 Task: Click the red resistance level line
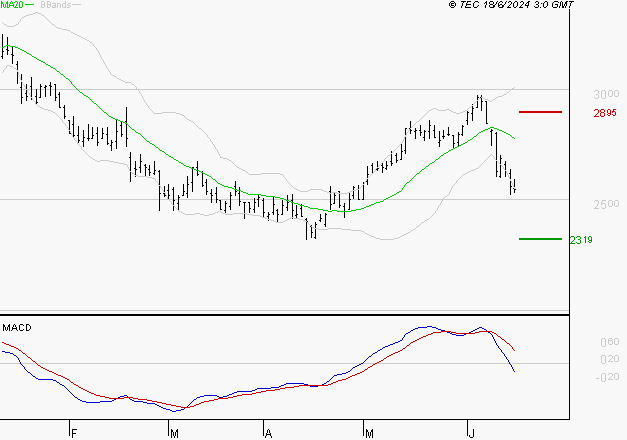pyautogui.click(x=540, y=112)
